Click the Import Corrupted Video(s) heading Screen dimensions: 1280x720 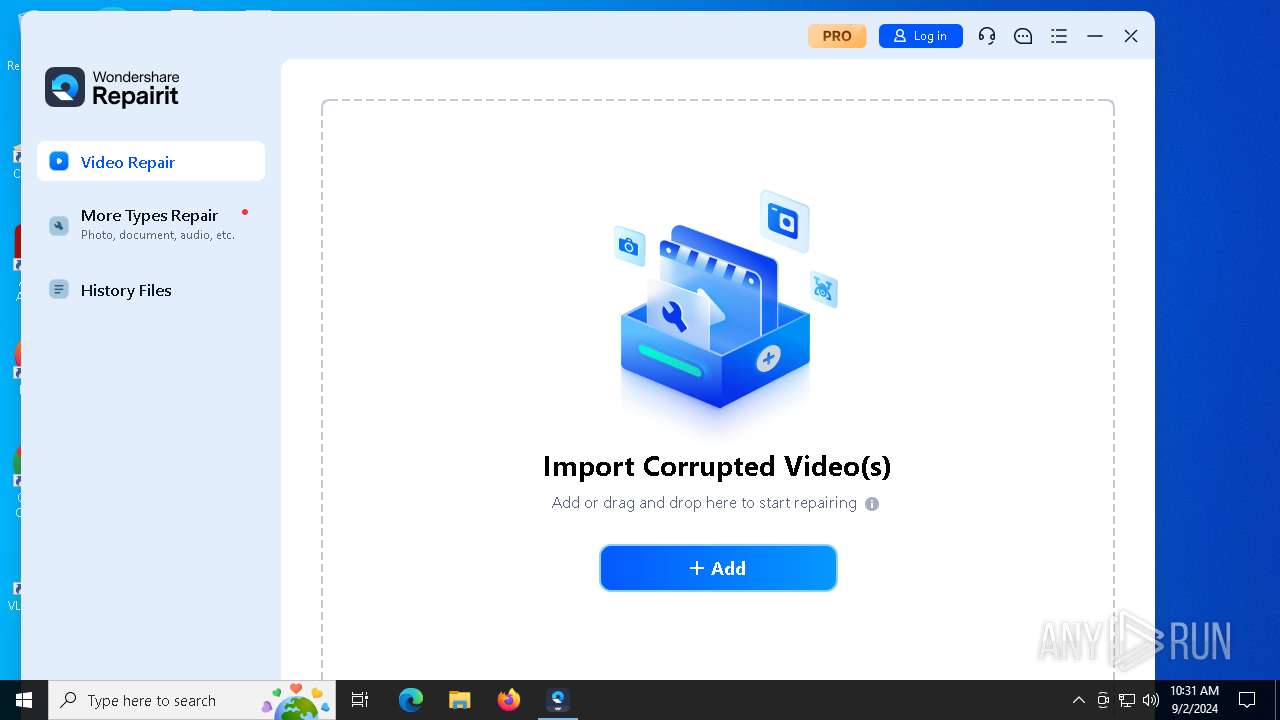click(717, 466)
